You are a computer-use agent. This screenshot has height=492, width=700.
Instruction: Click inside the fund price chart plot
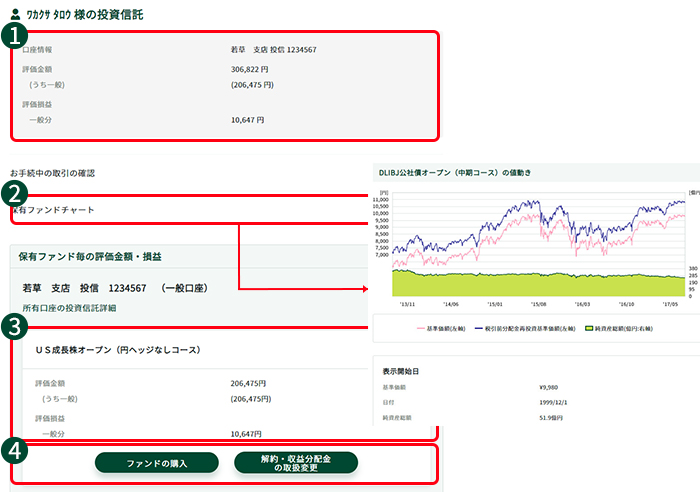pos(538,245)
